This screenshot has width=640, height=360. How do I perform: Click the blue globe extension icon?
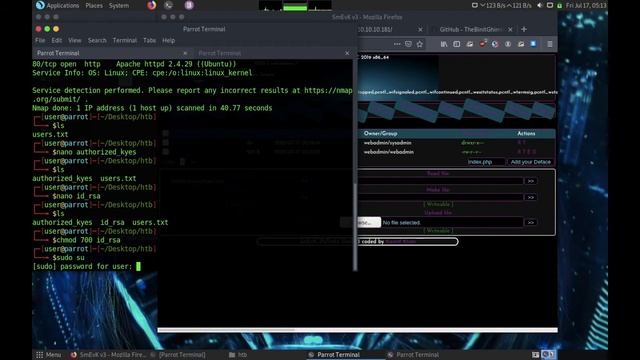[495, 44]
